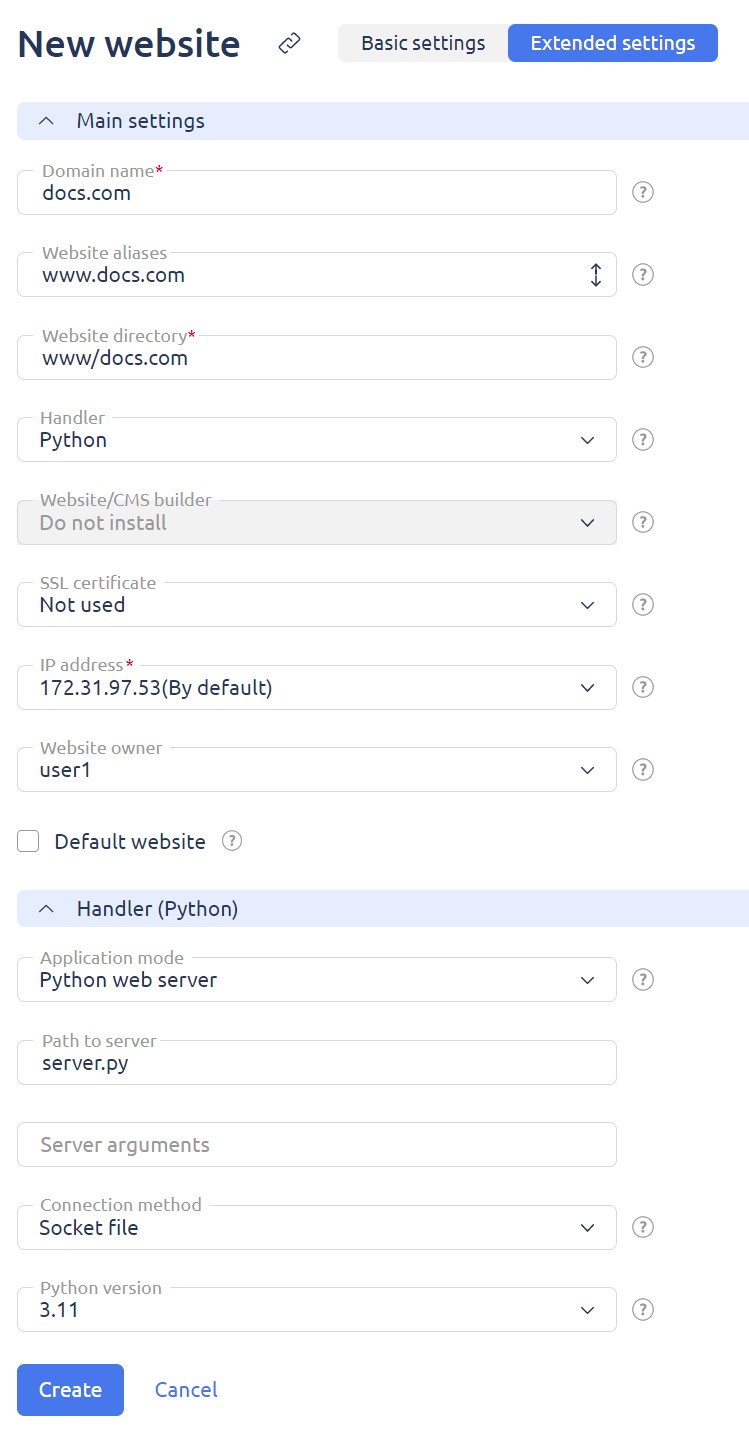
Task: Open help for Website directory field
Action: point(644,357)
